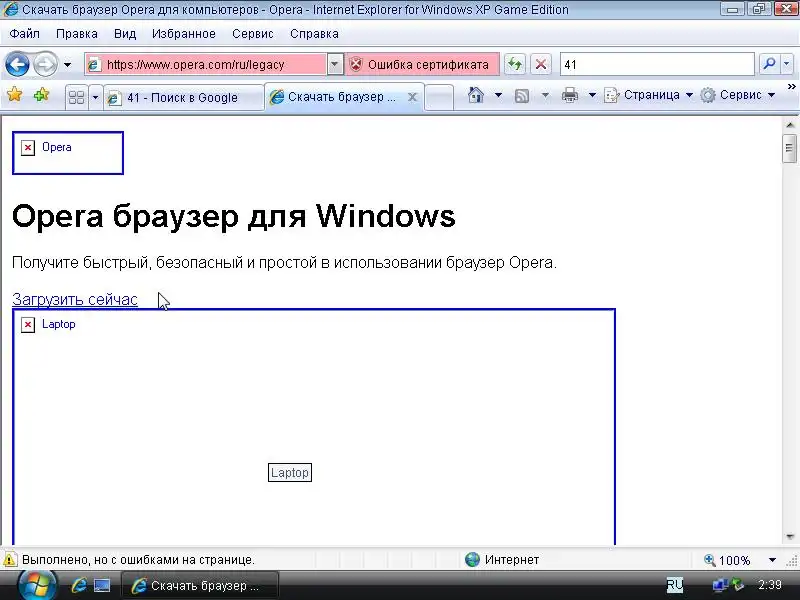Click the scrollbar down arrow
The image size is (800, 600).
pyautogui.click(x=790, y=537)
